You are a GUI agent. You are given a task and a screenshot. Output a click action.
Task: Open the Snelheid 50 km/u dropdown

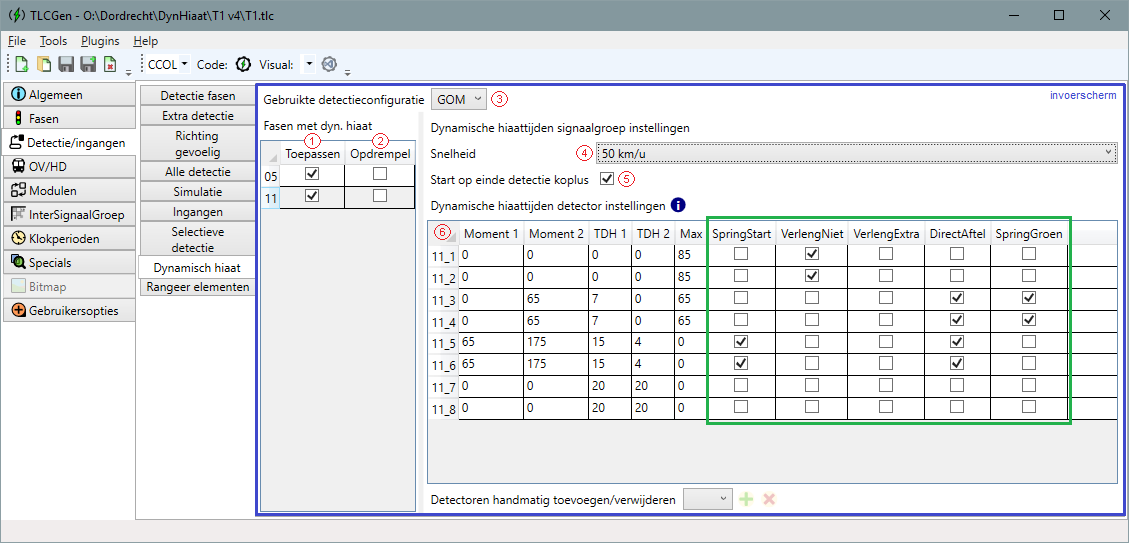click(x=855, y=153)
